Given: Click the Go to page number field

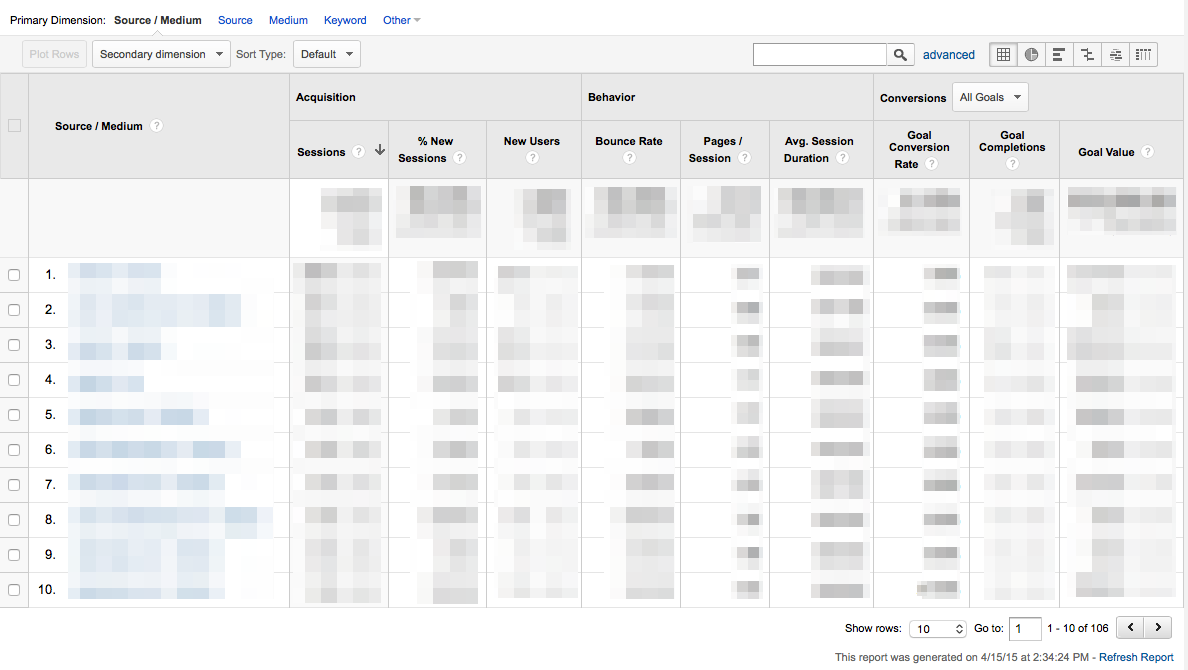Looking at the screenshot, I should (1024, 628).
